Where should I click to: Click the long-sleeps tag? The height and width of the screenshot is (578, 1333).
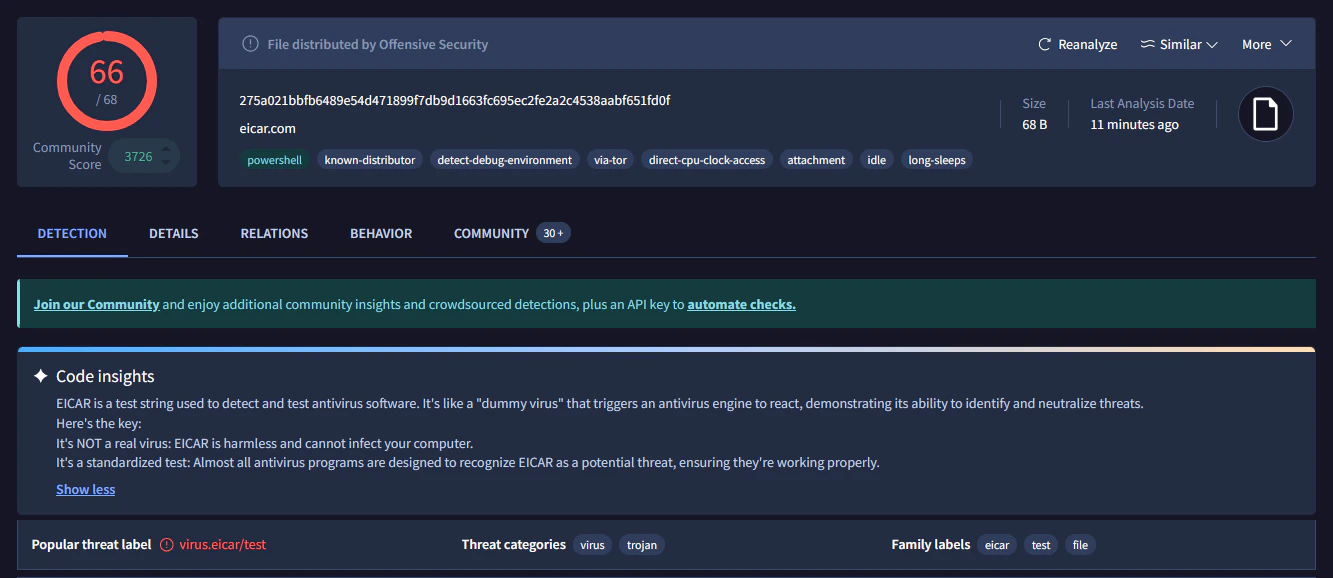coord(937,160)
